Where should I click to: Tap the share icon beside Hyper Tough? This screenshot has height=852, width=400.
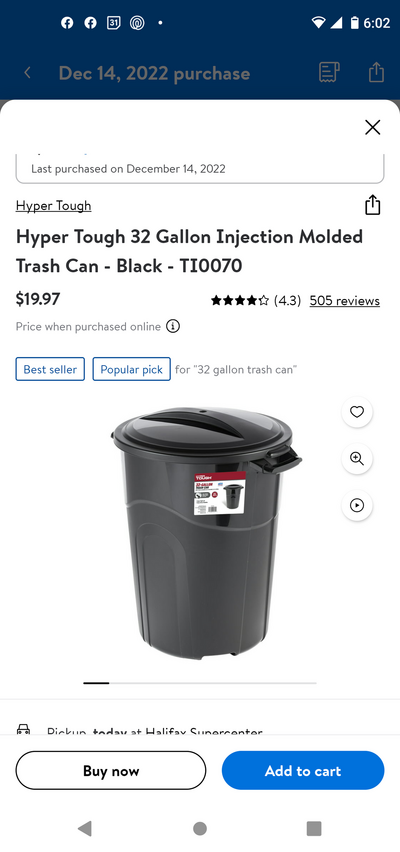[372, 205]
